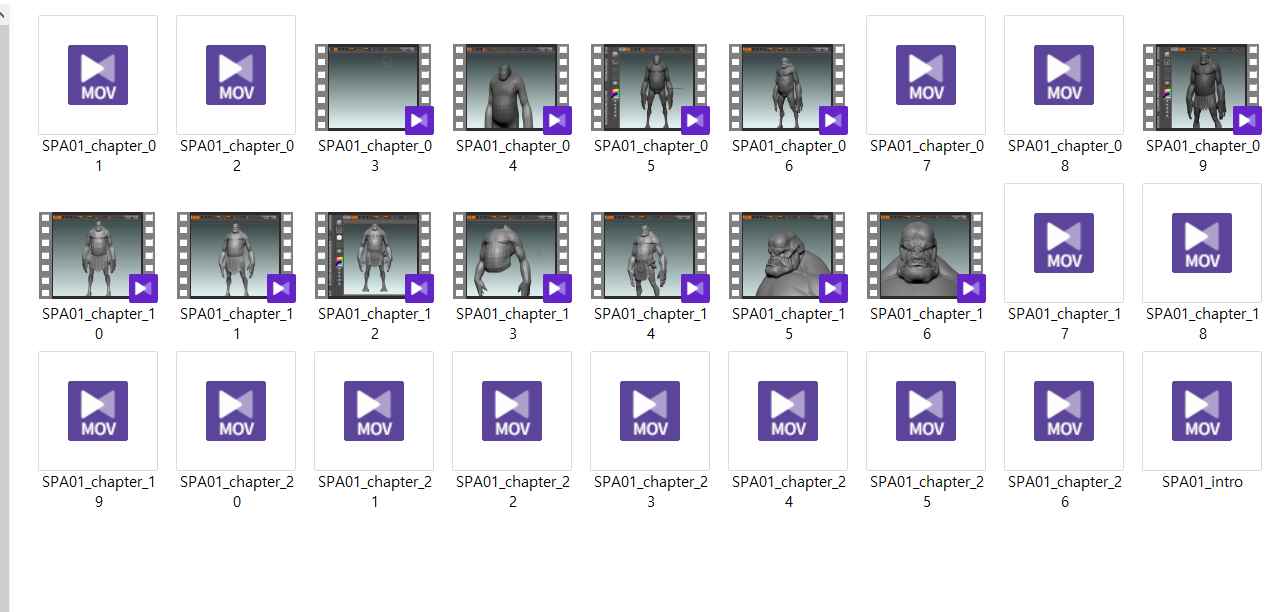Click the file name SPA01_chapter_16
Viewport: 1272px width, 612px height.
[926, 324]
